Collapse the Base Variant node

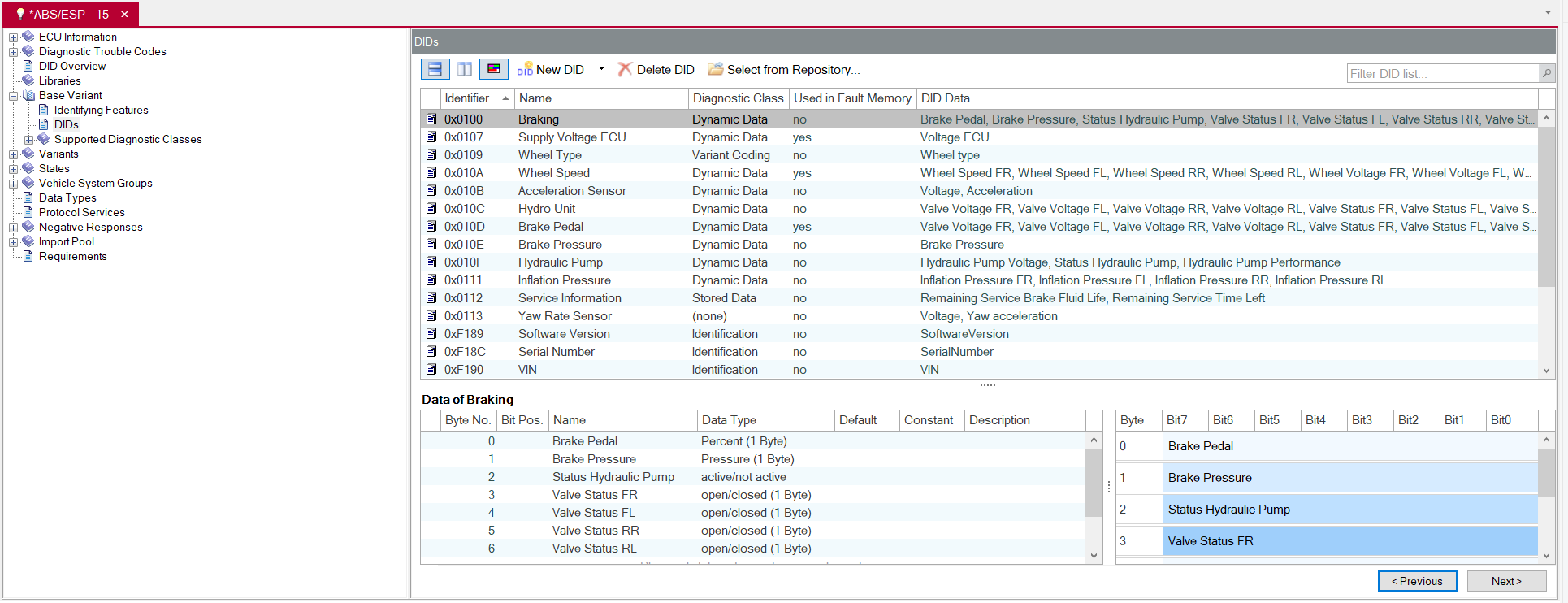pyautogui.click(x=13, y=96)
